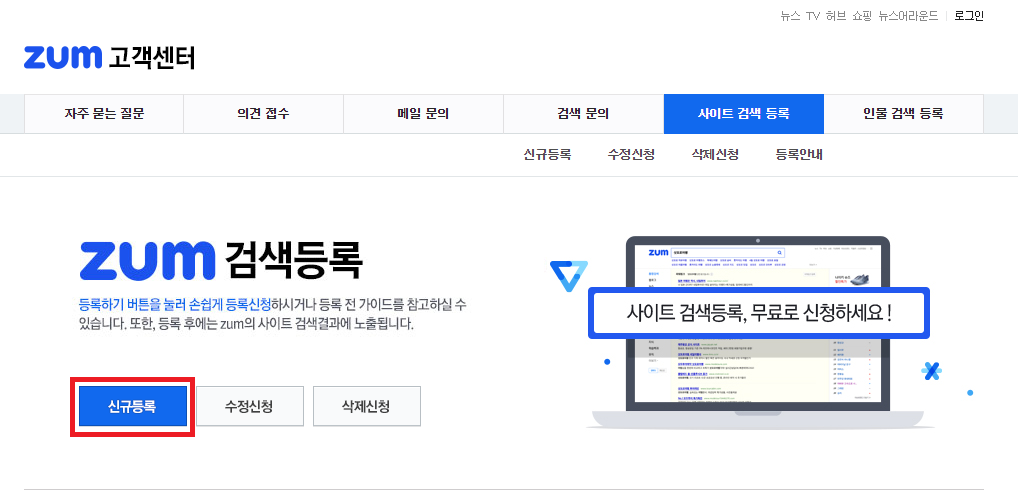This screenshot has height=501, width=1018.
Task: Click the 삭제신청 button below the description
Action: pyautogui.click(x=366, y=406)
